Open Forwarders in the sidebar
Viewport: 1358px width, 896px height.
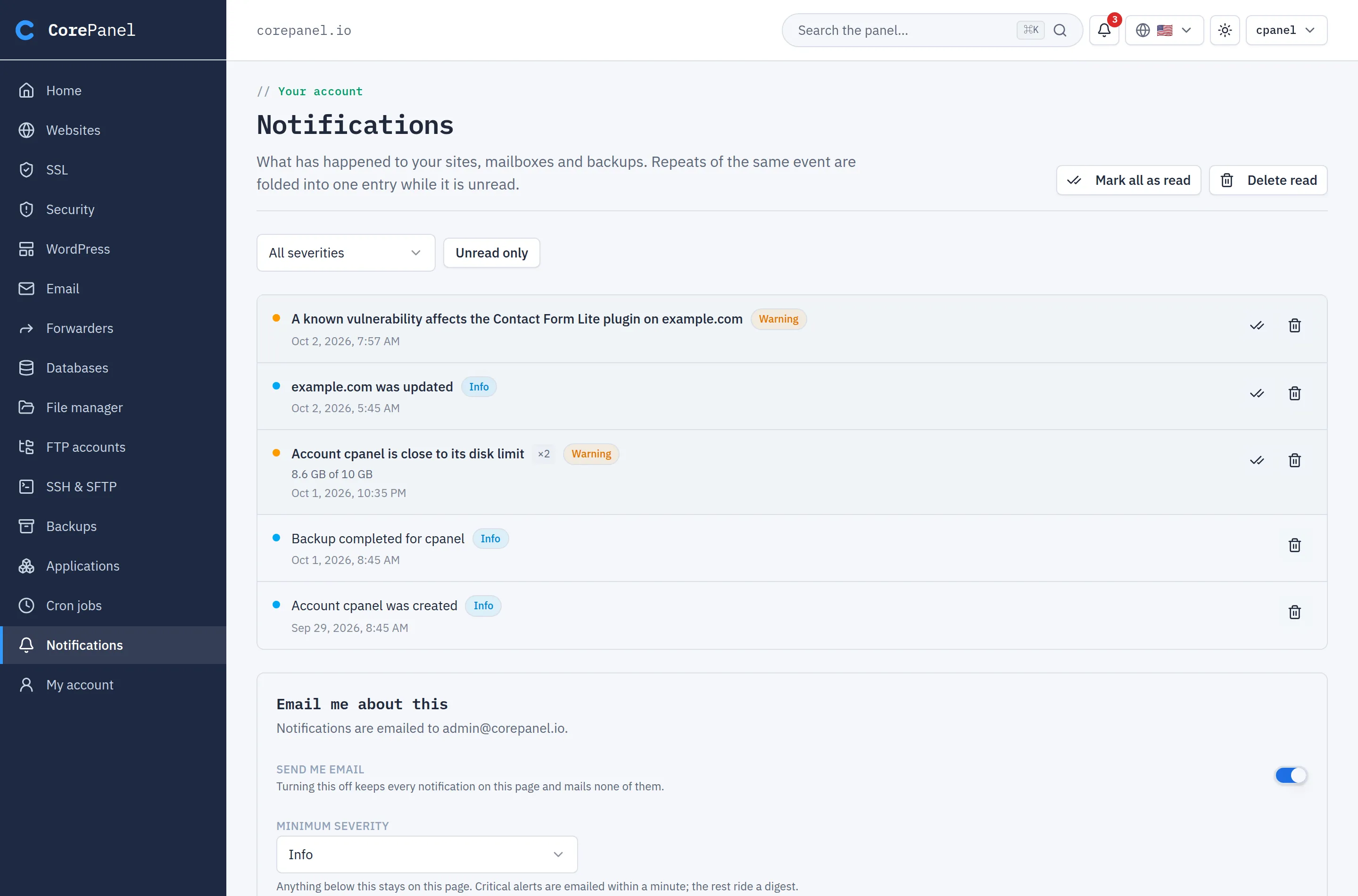pos(113,328)
